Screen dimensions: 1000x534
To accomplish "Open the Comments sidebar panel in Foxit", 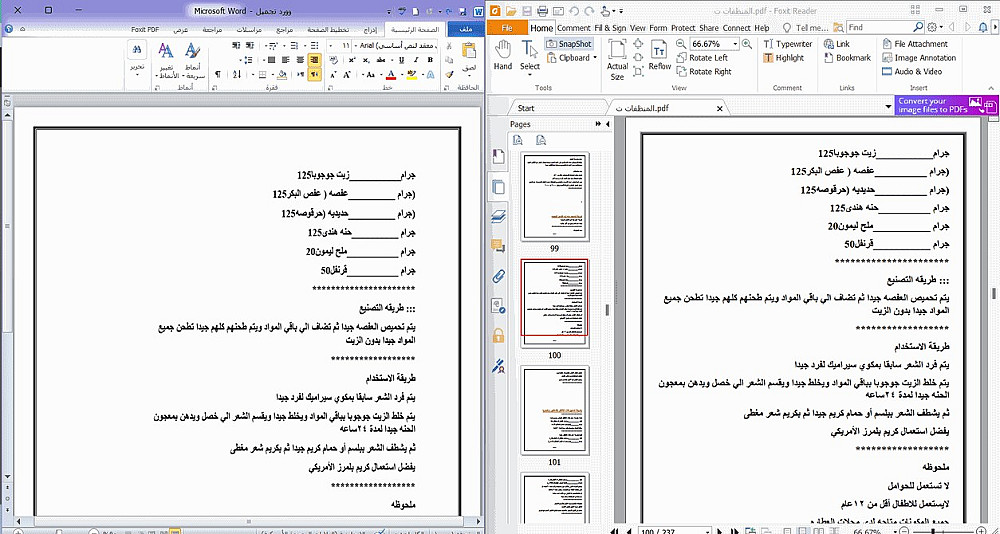I will (x=499, y=247).
